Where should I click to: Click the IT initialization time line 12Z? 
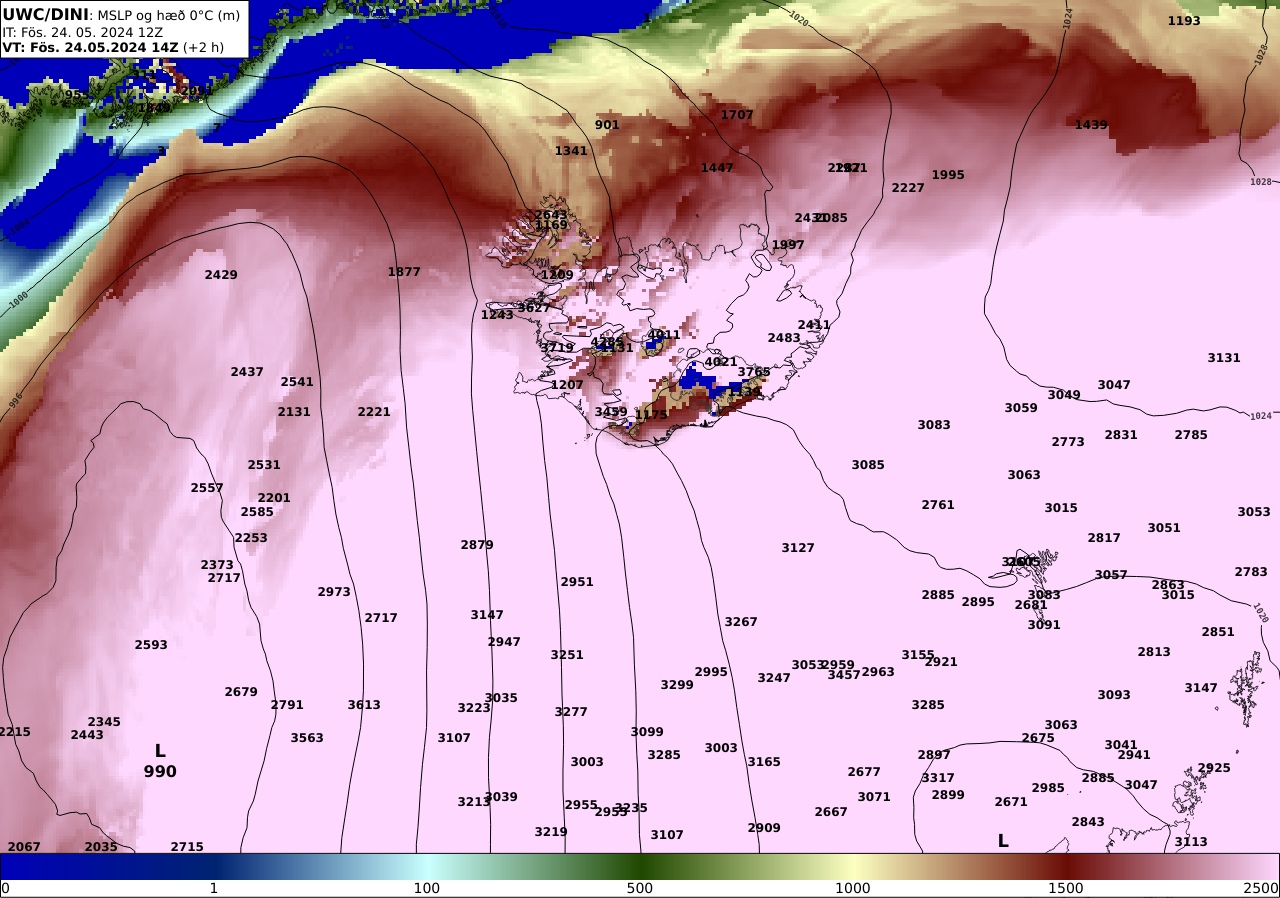pos(83,31)
